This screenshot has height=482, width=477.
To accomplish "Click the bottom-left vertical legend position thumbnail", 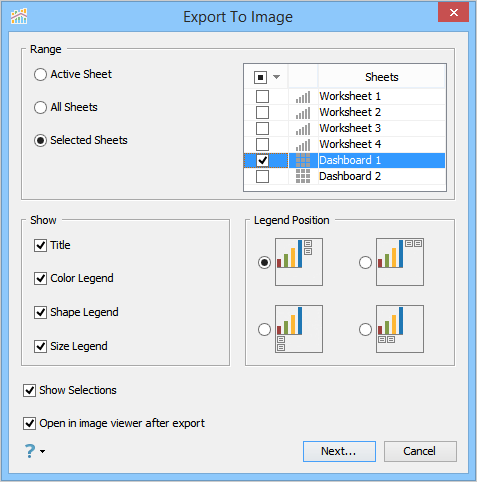I will coord(299,329).
